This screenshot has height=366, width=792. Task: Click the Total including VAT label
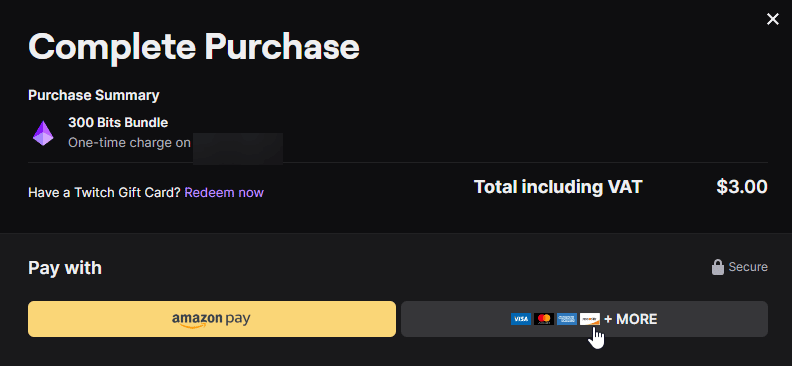click(558, 187)
